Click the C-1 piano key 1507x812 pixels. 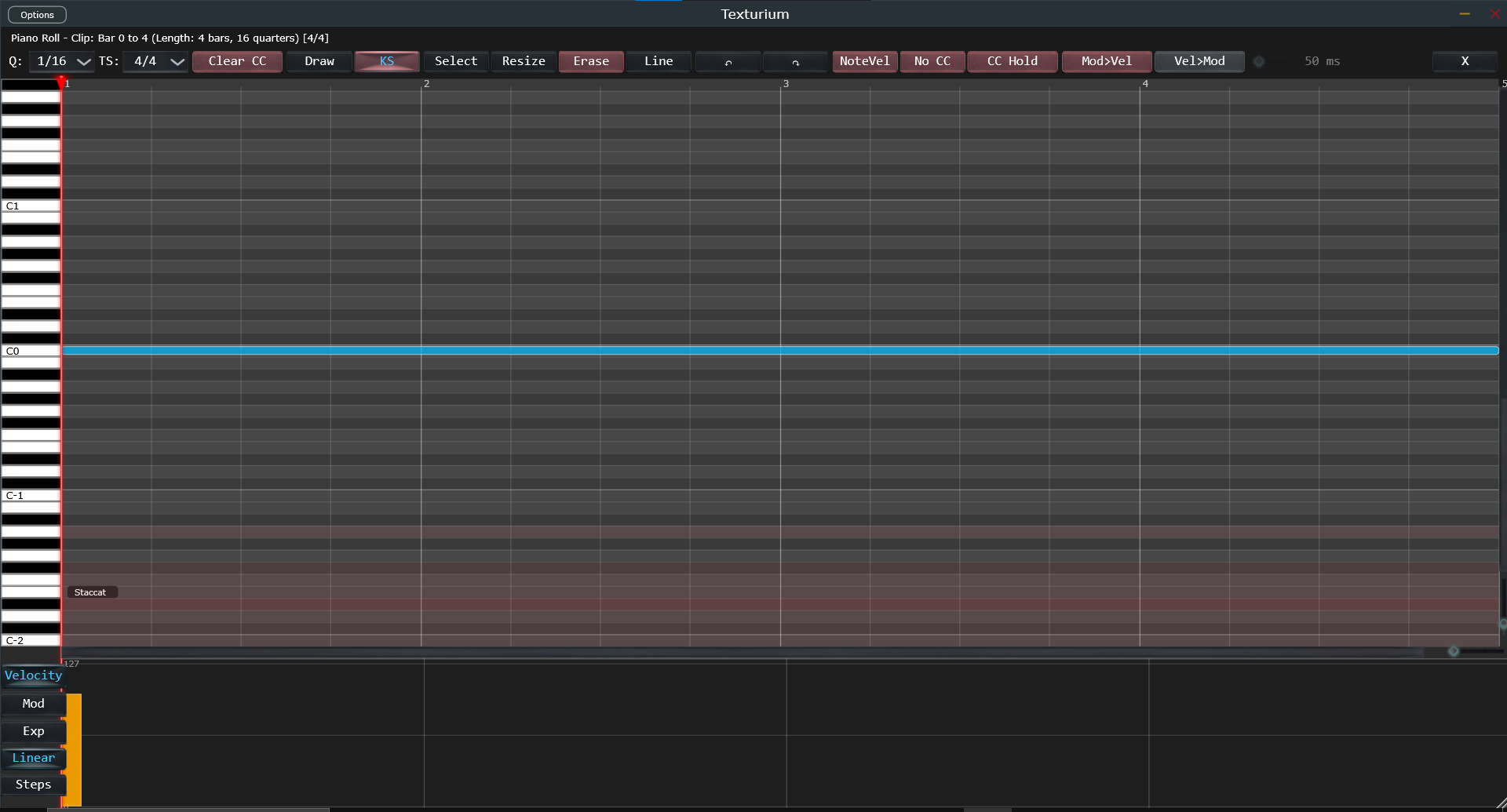(31, 496)
